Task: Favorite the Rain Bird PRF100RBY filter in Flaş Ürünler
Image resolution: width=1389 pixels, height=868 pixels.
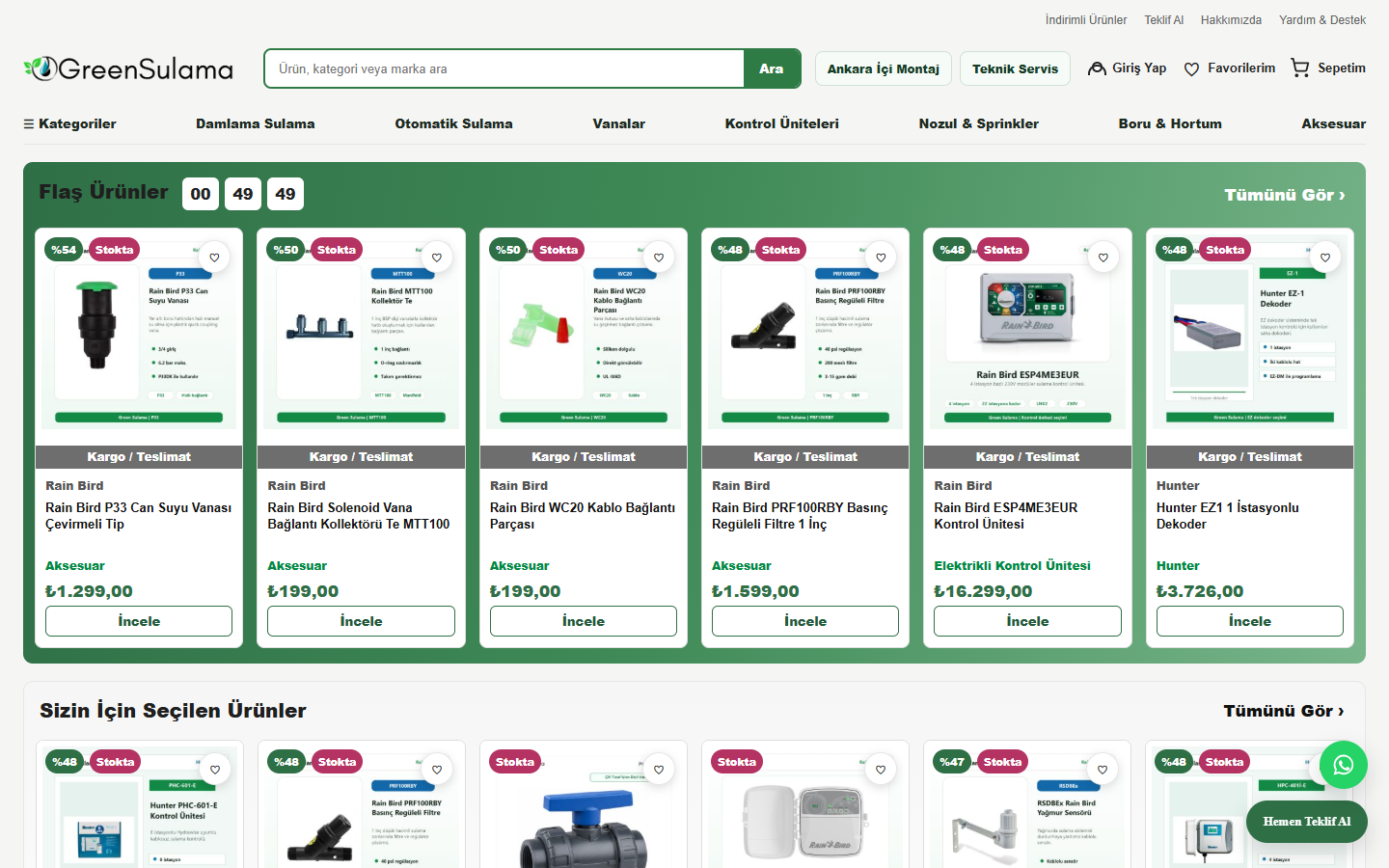Action: pyautogui.click(x=881, y=258)
